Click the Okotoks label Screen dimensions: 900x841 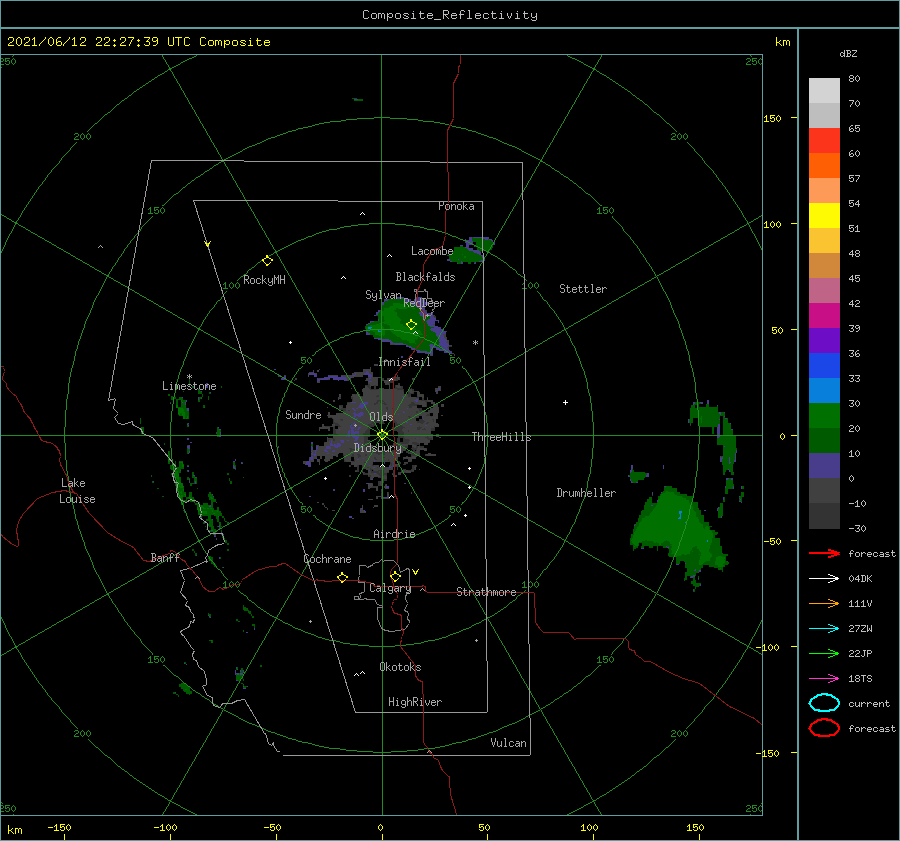(x=400, y=667)
